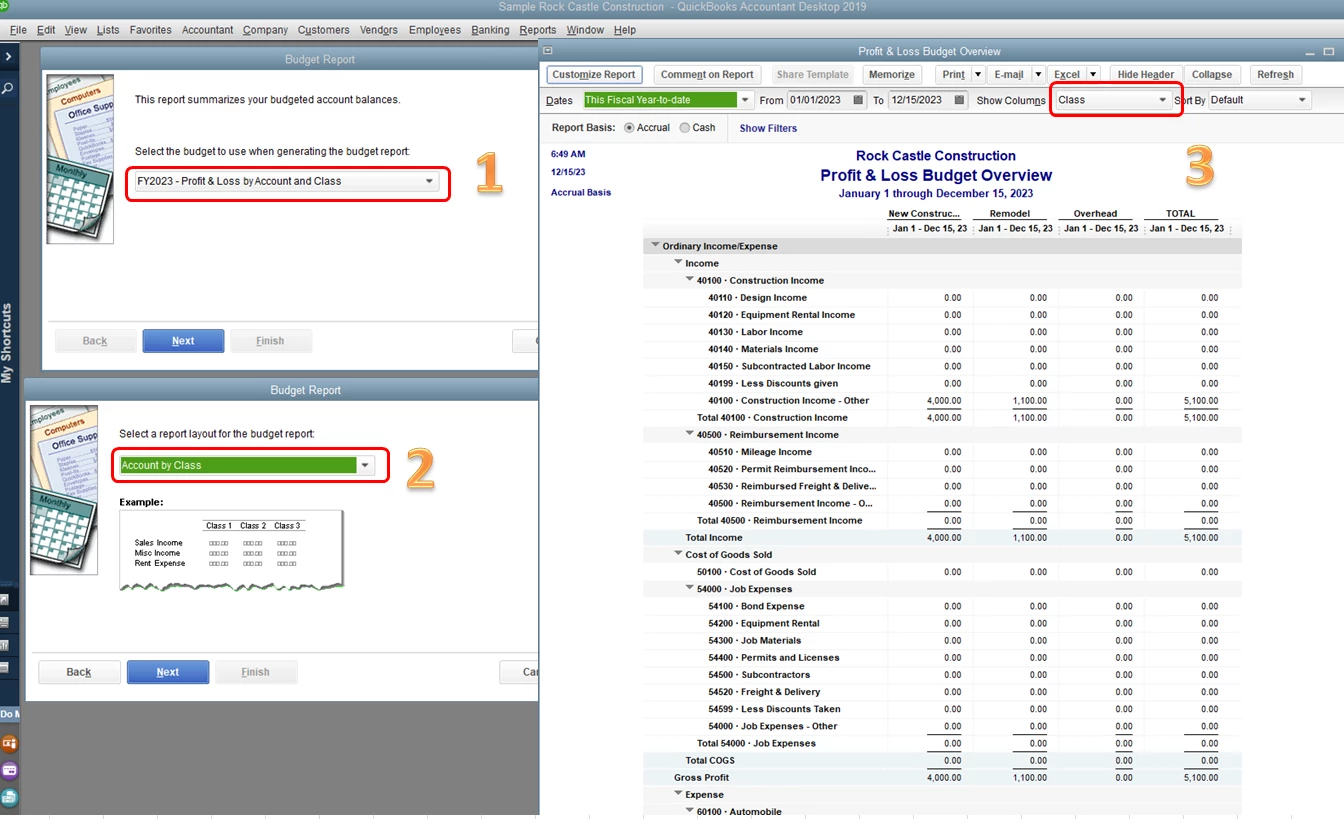Click the Rock Castle Construction report title

coord(936,156)
